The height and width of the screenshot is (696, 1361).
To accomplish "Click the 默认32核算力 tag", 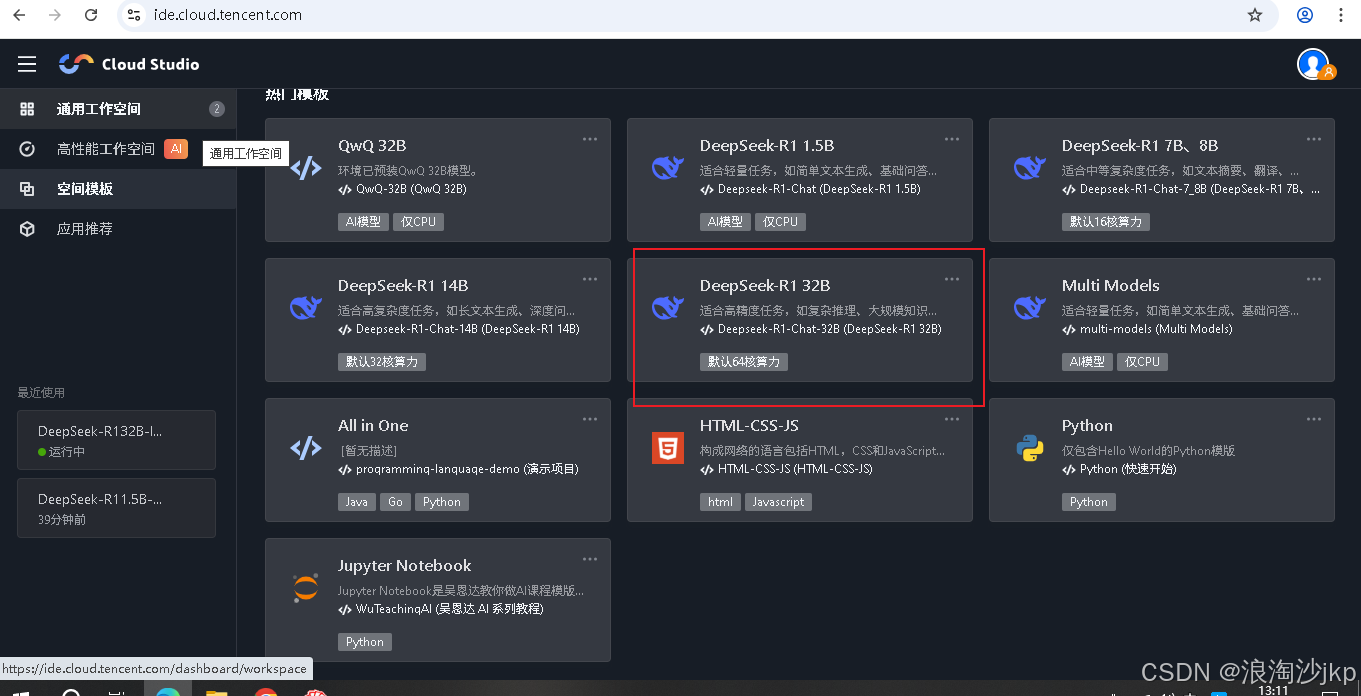I will [x=382, y=362].
